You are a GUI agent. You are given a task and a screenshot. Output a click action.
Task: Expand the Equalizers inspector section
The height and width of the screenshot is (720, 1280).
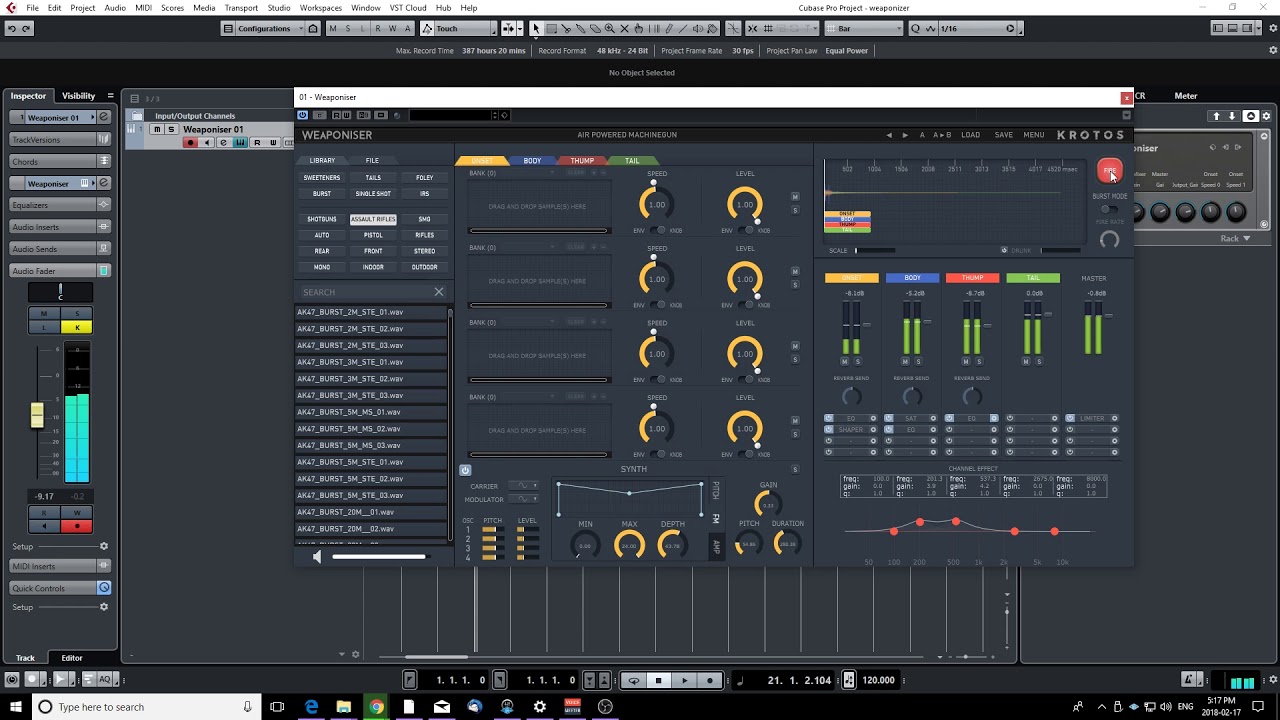(x=60, y=205)
